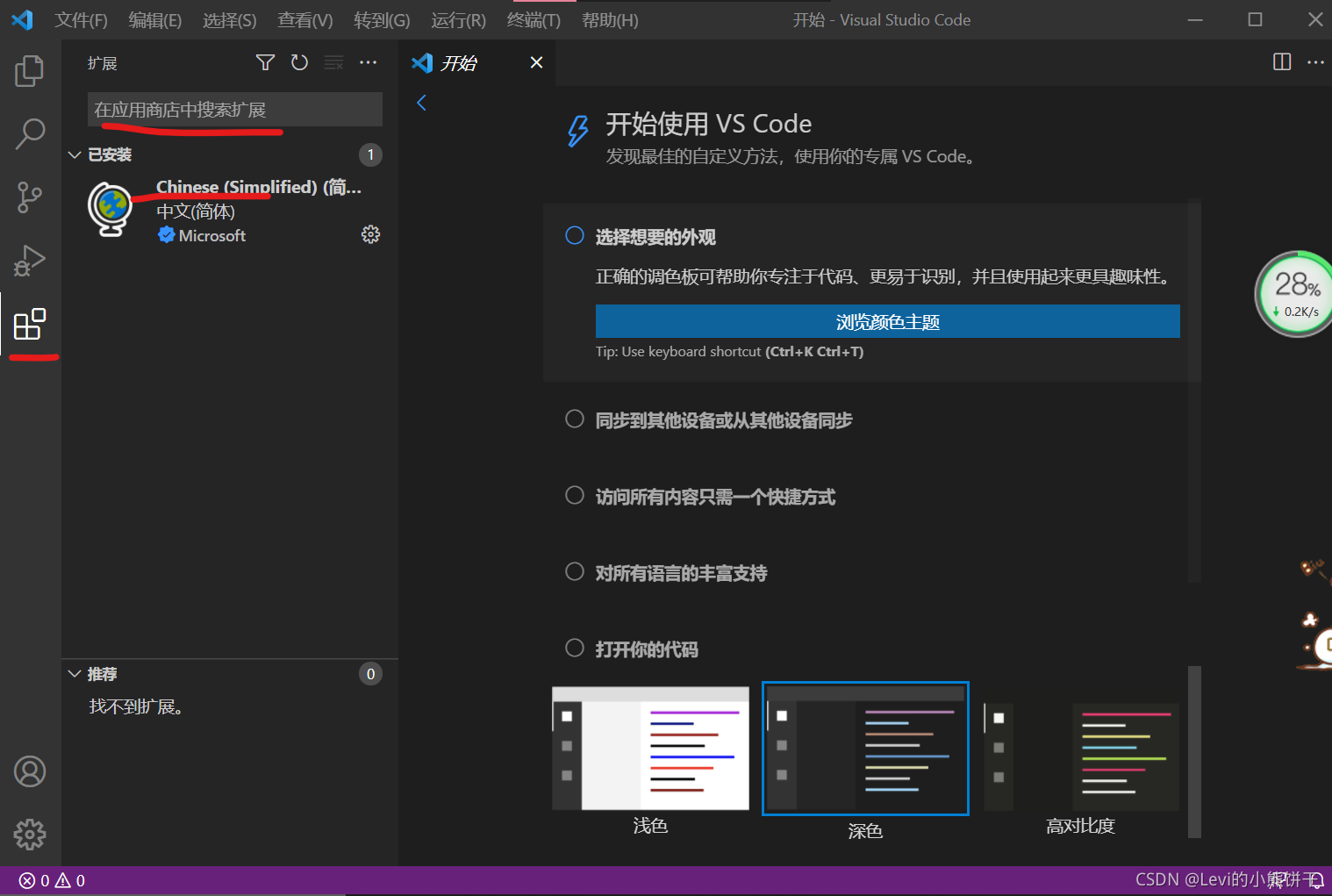Screen dimensions: 1332x896
Task: Click the extension marketplace search field
Action: click(x=233, y=109)
